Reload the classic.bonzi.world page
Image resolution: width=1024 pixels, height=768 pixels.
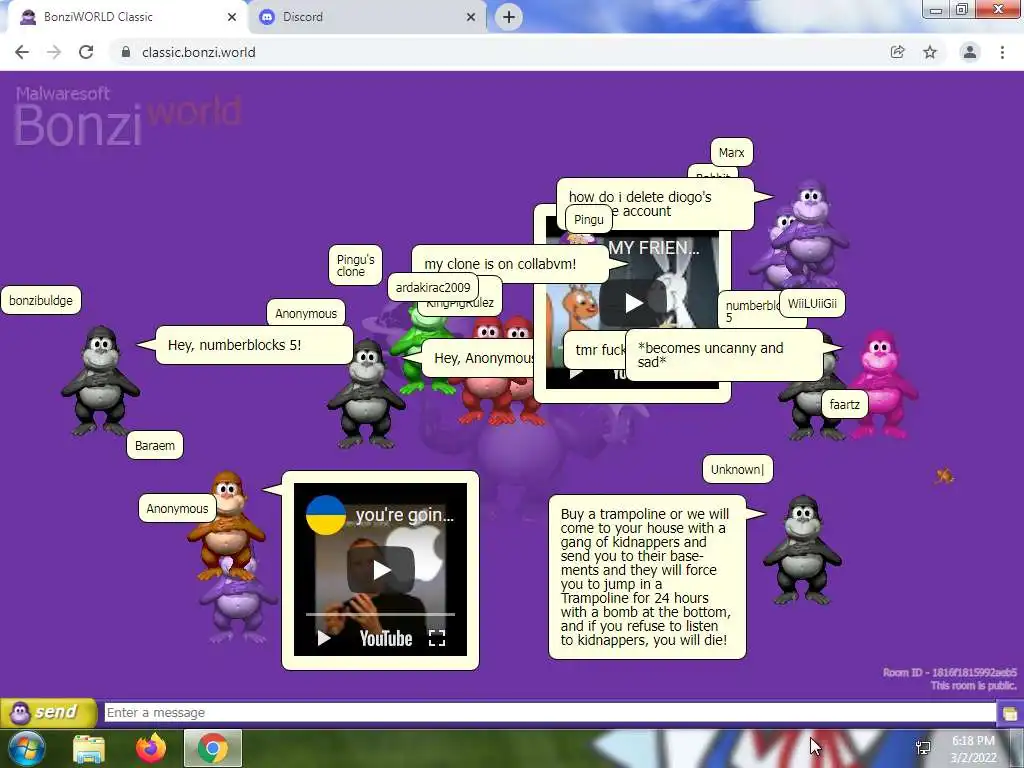(x=86, y=52)
